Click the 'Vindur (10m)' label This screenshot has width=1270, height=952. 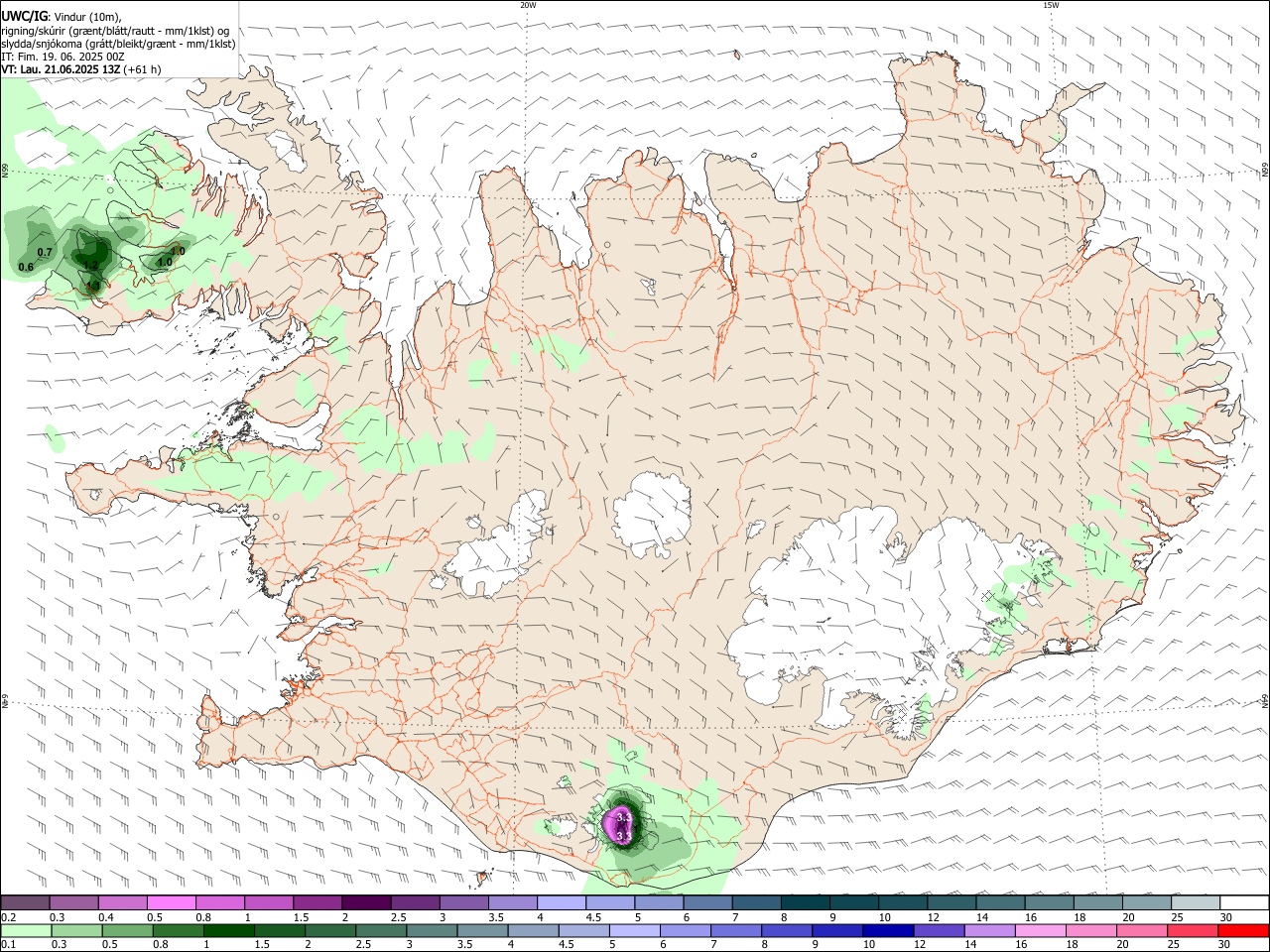(x=87, y=17)
